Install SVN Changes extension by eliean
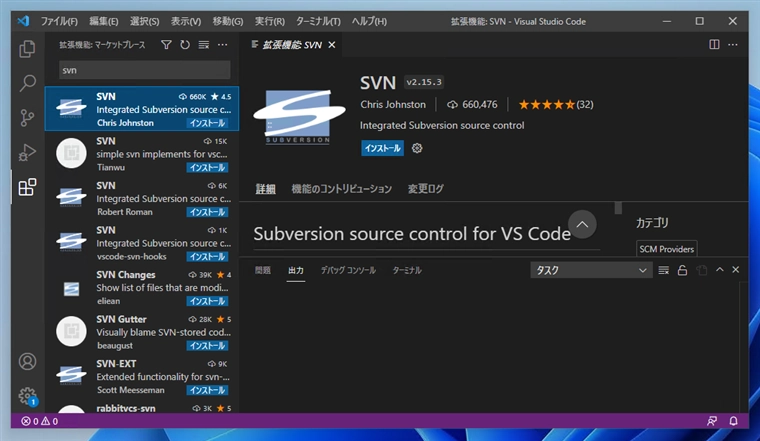The width and height of the screenshot is (760, 441). (207, 301)
